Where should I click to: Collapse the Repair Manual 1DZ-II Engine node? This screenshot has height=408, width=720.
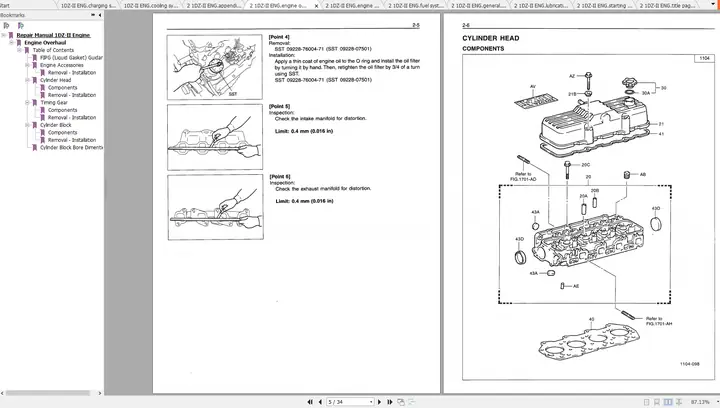(4, 35)
